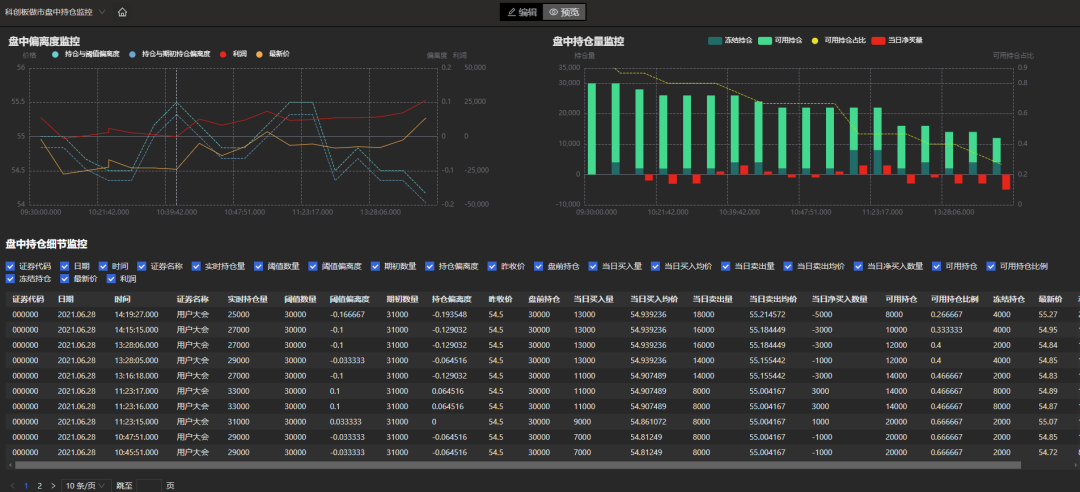Screen dimensions: 1080x492
Task: Uncheck the 盘前持仓 column checkbox
Action: [x=539, y=266]
